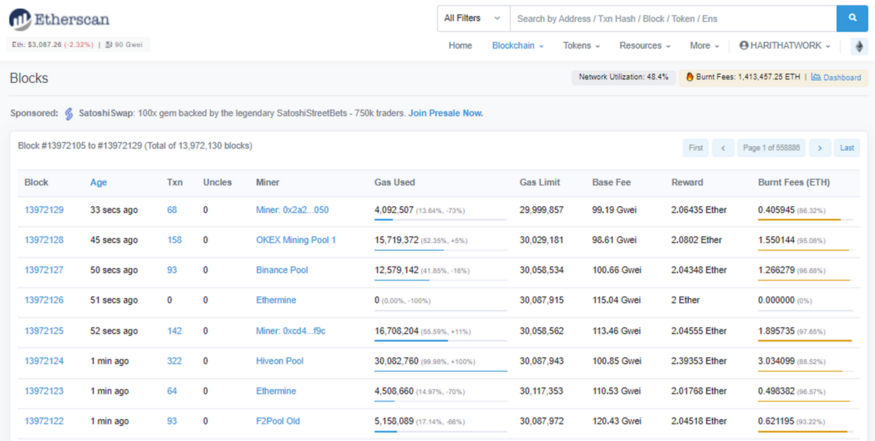Focus the address search input field
This screenshot has height=441, width=875.
point(673,18)
